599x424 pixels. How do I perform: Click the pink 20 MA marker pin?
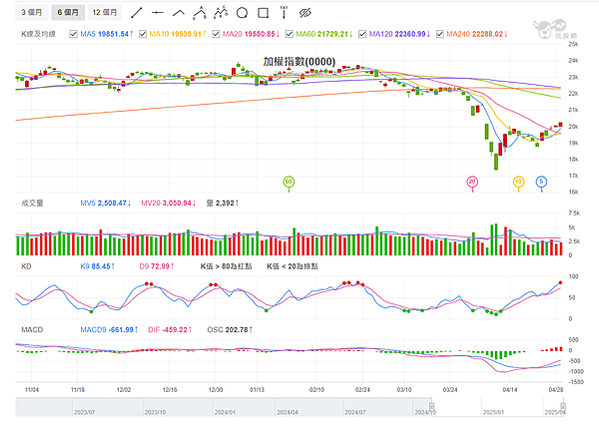[x=472, y=182]
